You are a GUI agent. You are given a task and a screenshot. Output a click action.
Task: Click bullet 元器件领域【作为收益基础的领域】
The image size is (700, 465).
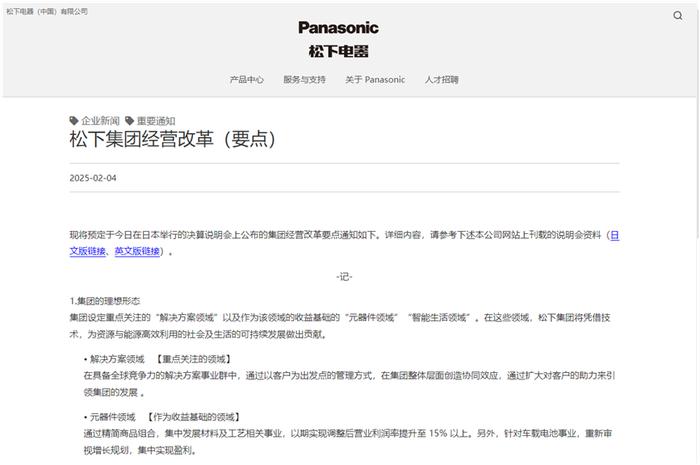coord(162,417)
